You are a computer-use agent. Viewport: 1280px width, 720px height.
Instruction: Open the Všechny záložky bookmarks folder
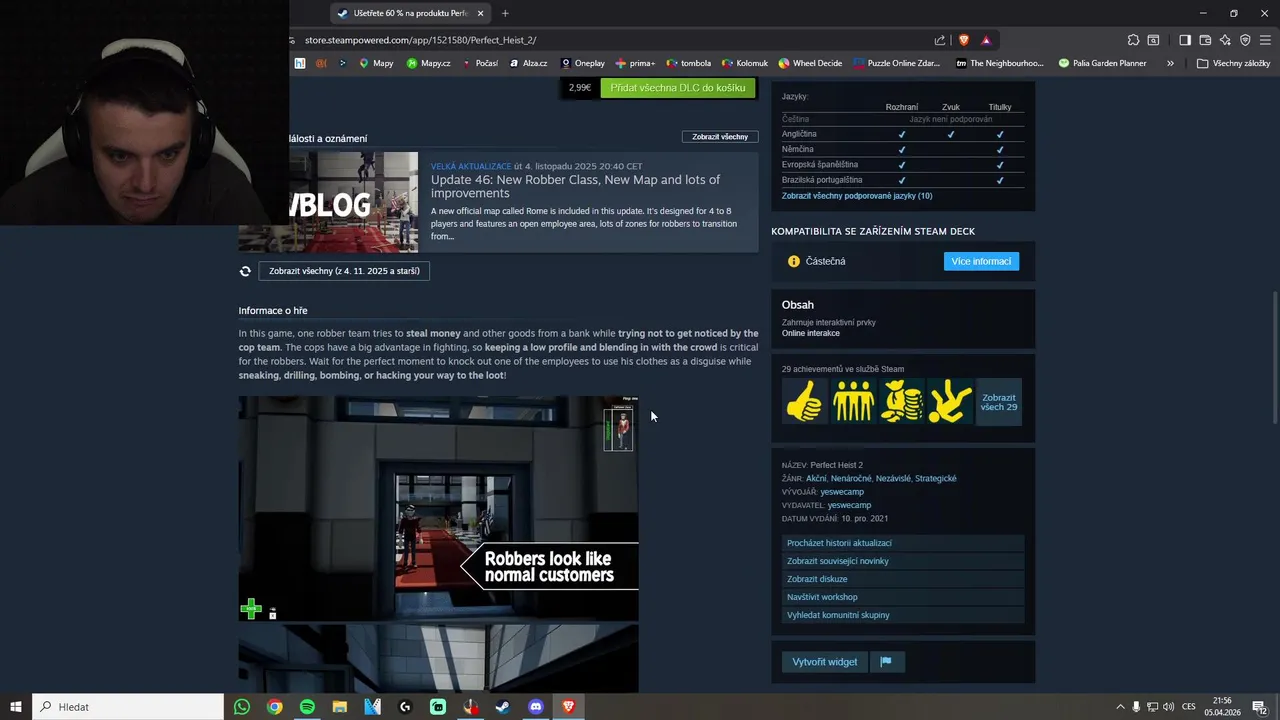[1234, 63]
